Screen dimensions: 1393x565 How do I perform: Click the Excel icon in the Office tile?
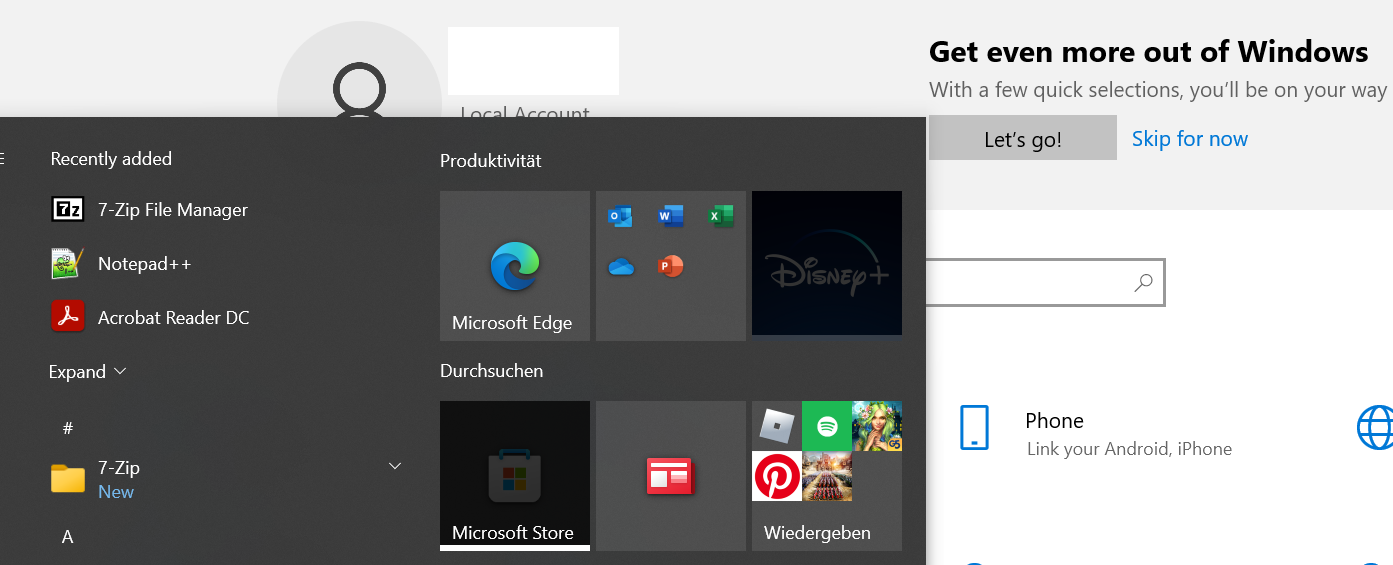721,216
